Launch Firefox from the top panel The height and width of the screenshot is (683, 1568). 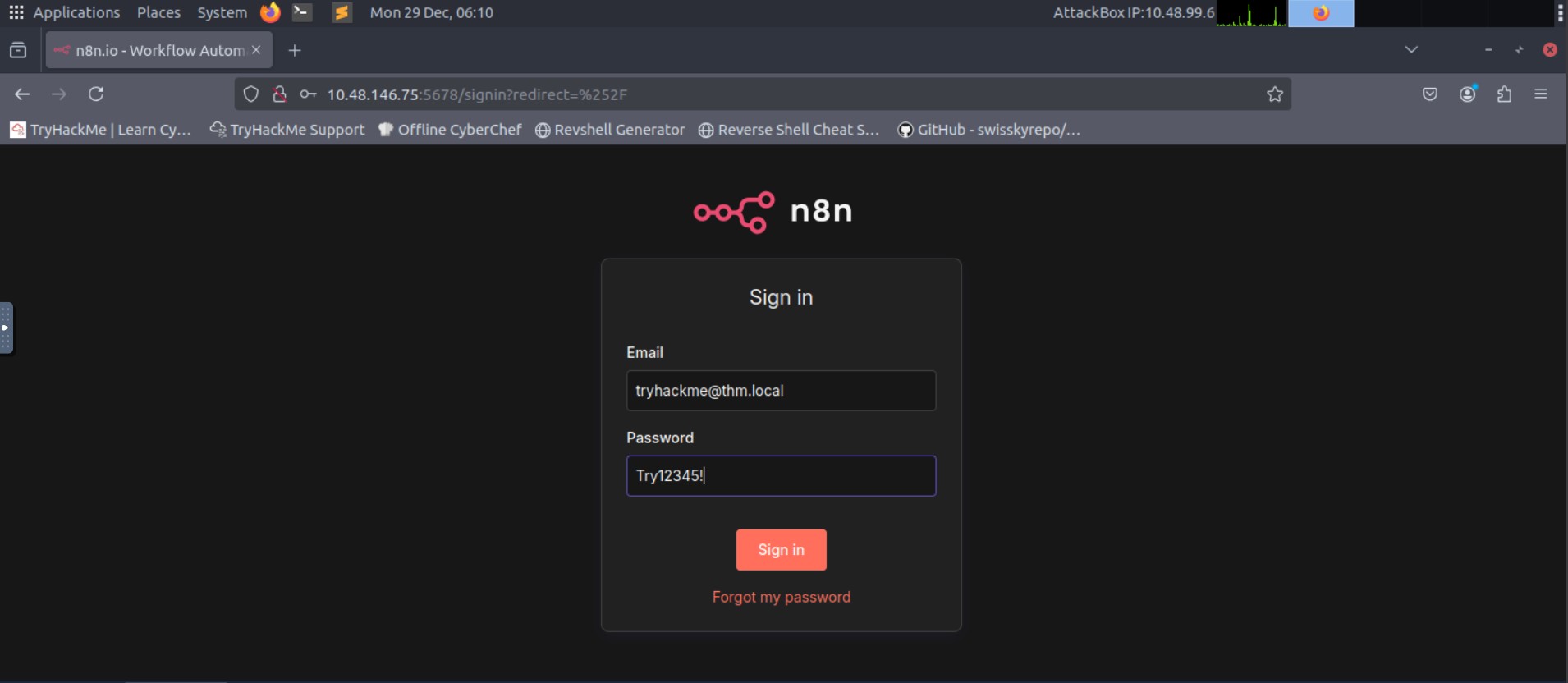click(x=270, y=12)
